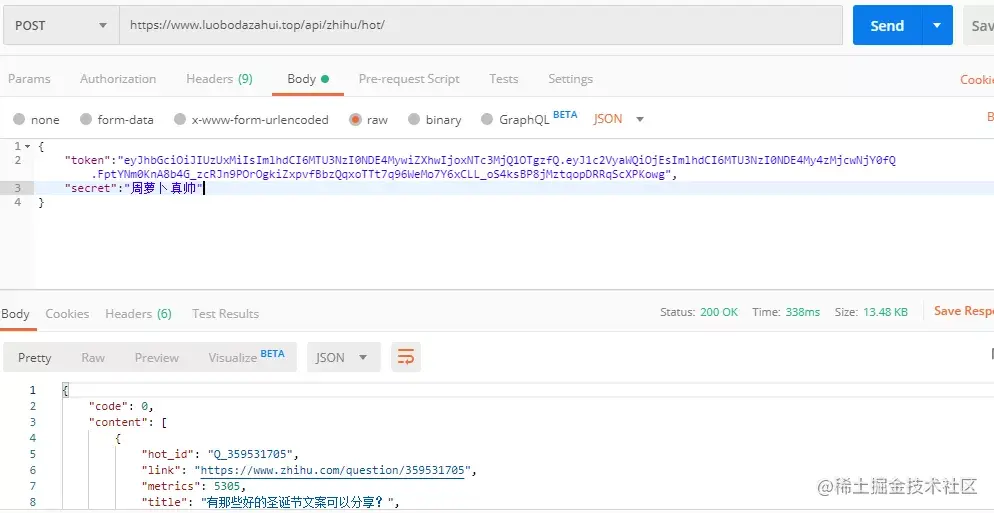This screenshot has height=513, width=994.
Task: Open the POST method dropdown
Action: 61,25
